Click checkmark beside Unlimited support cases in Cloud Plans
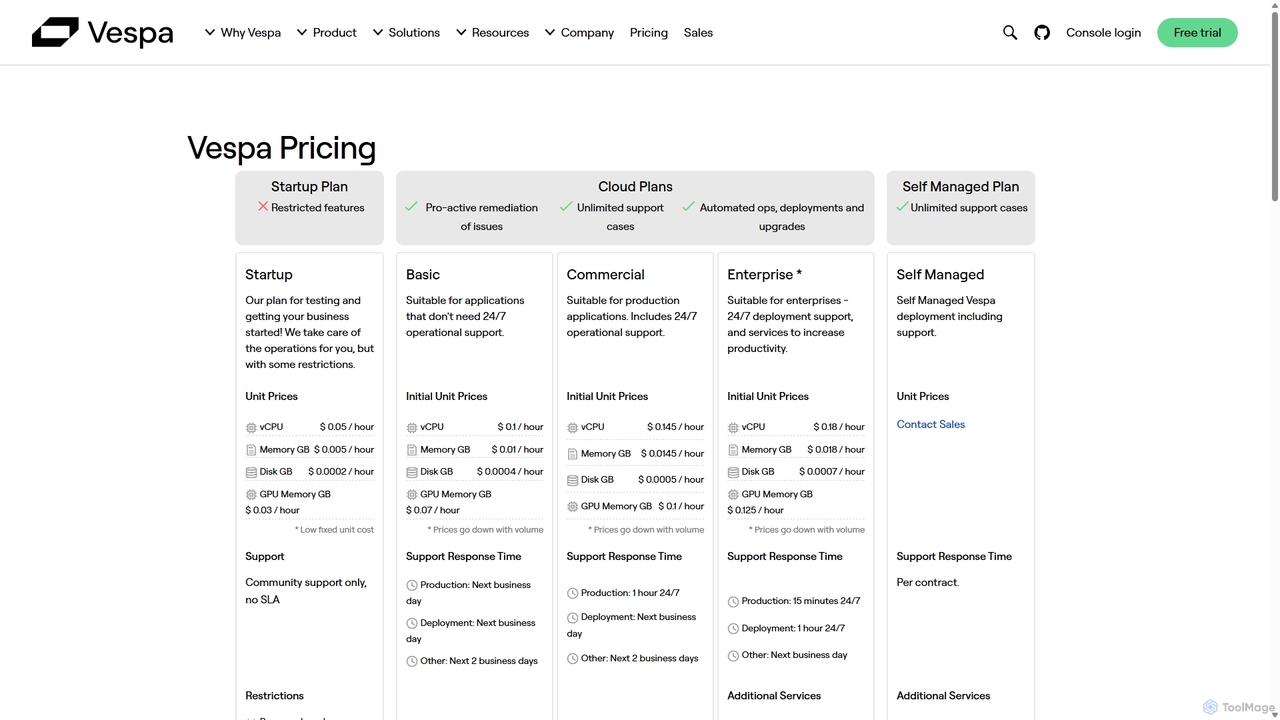The height and width of the screenshot is (720, 1280). click(566, 207)
